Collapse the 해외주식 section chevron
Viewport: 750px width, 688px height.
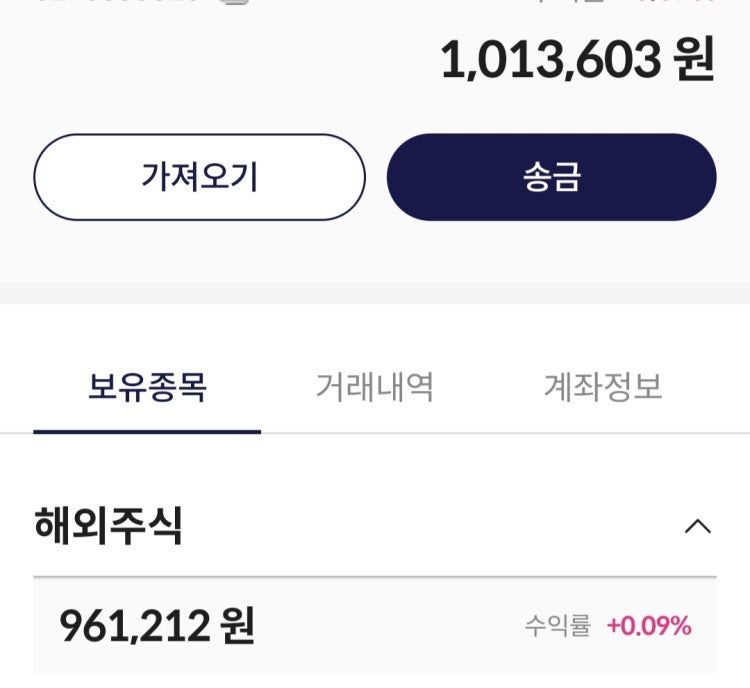(x=697, y=526)
